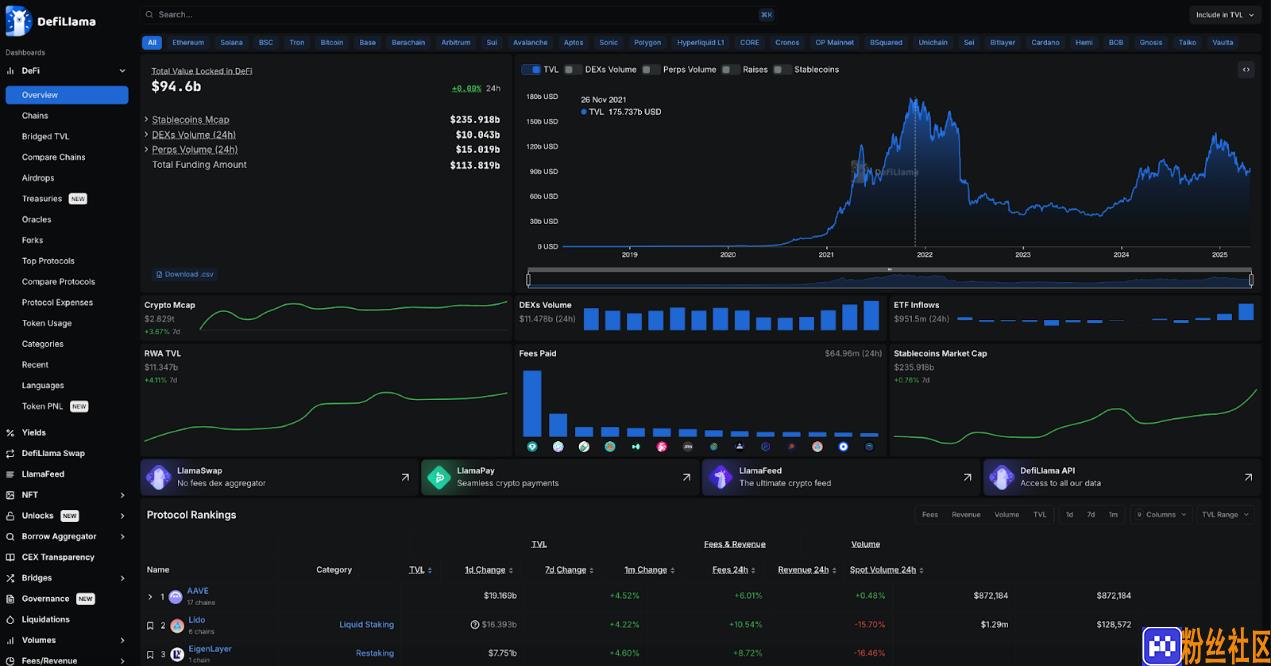Image resolution: width=1271 pixels, height=666 pixels.
Task: Sort by Fees 24h column header
Action: (x=734, y=570)
